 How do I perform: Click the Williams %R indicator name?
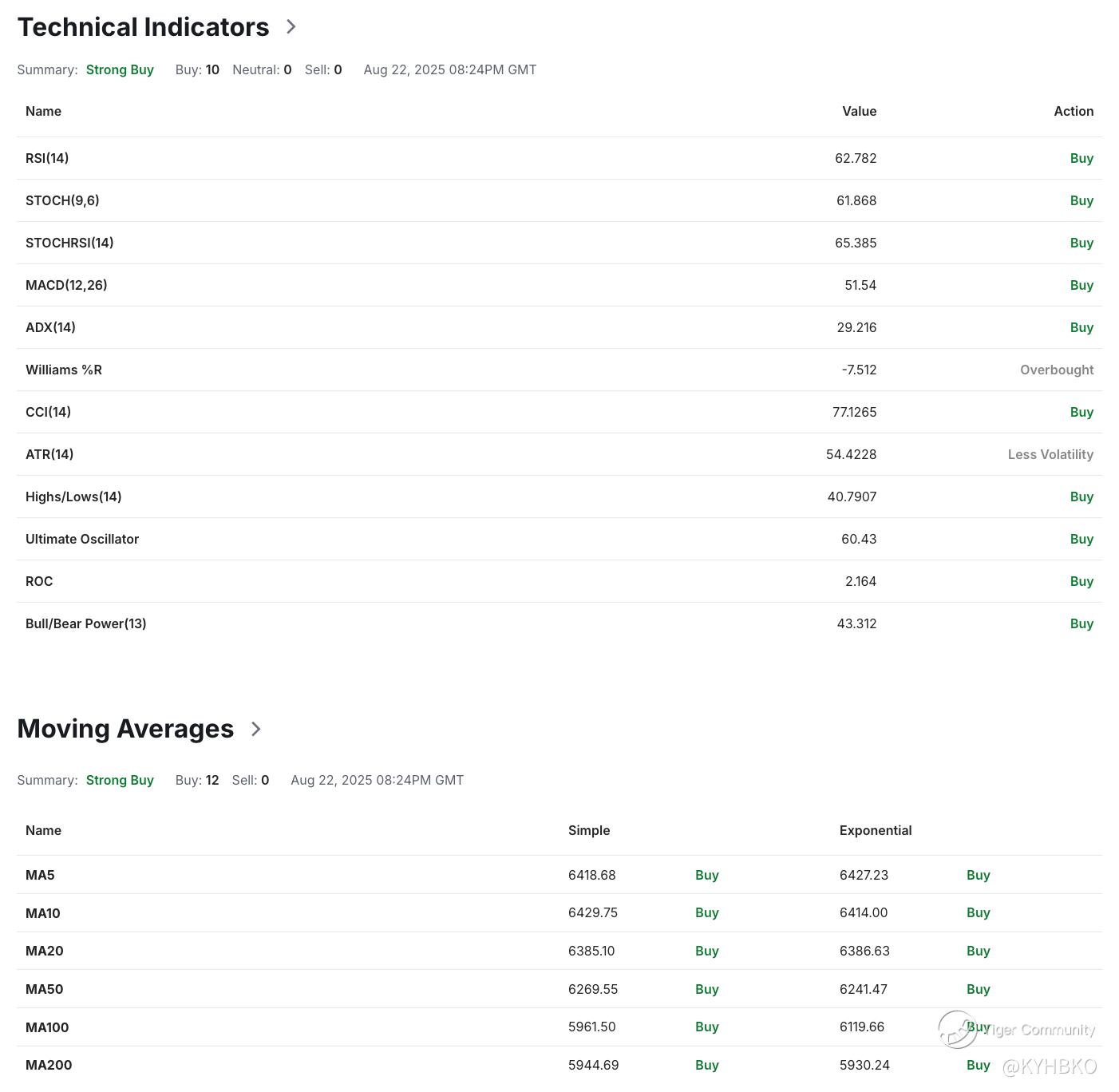click(x=64, y=370)
